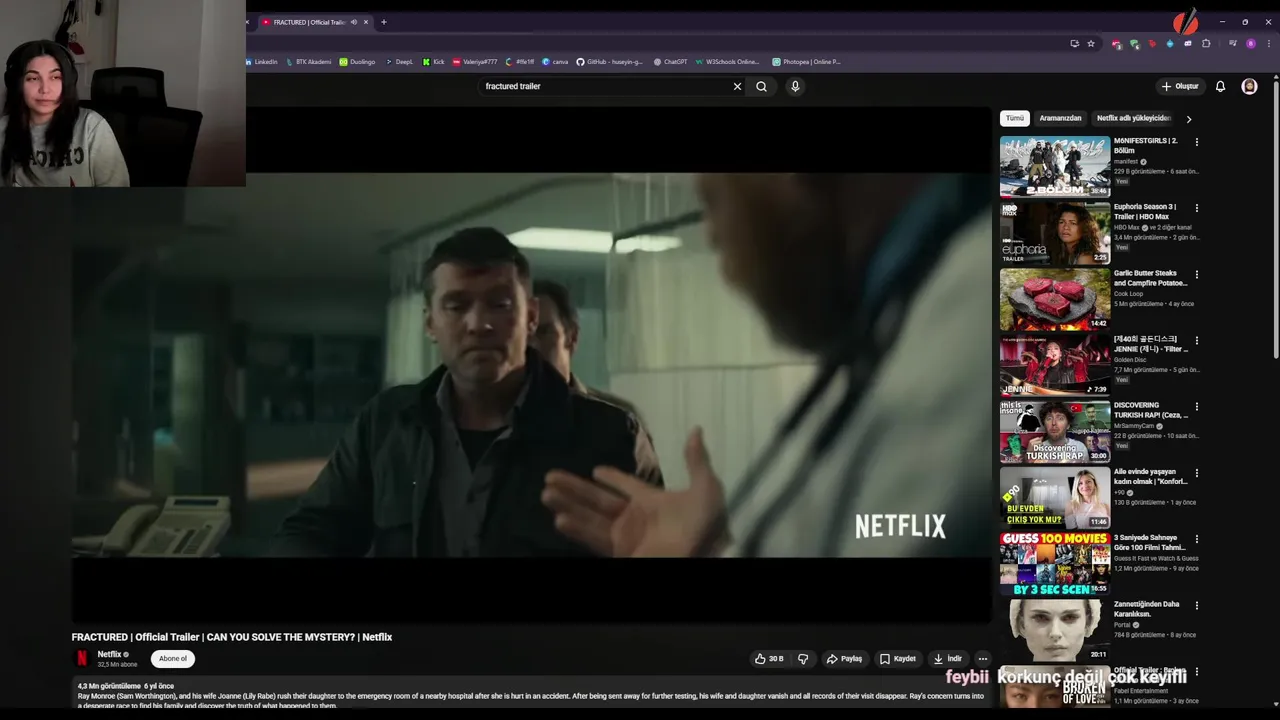Open the GitHub bookmark
Image resolution: width=1280 pixels, height=720 pixels.
[x=610, y=62]
